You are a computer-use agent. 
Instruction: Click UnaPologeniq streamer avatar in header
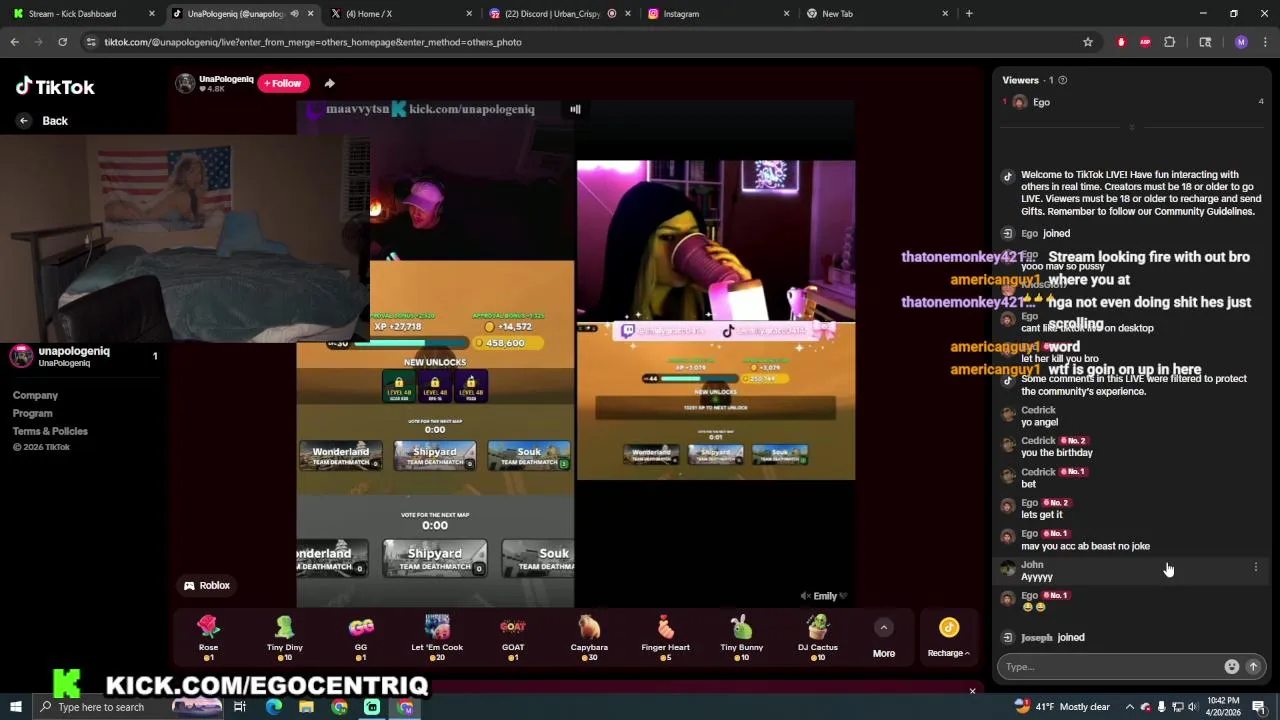[185, 83]
